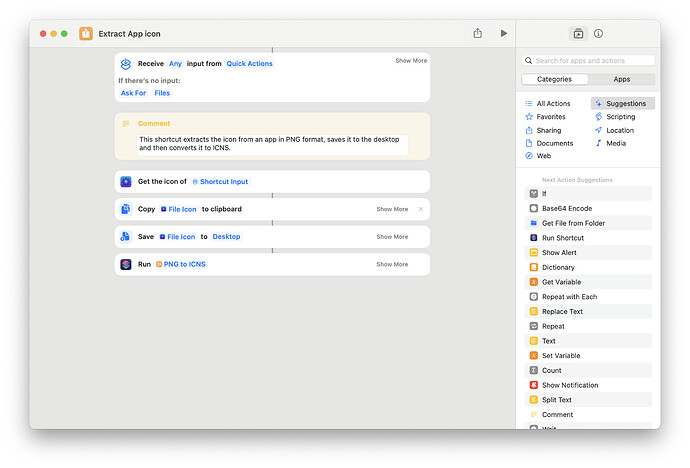Open the Scripting category
Screen dimensions: 690x468
click(615, 117)
